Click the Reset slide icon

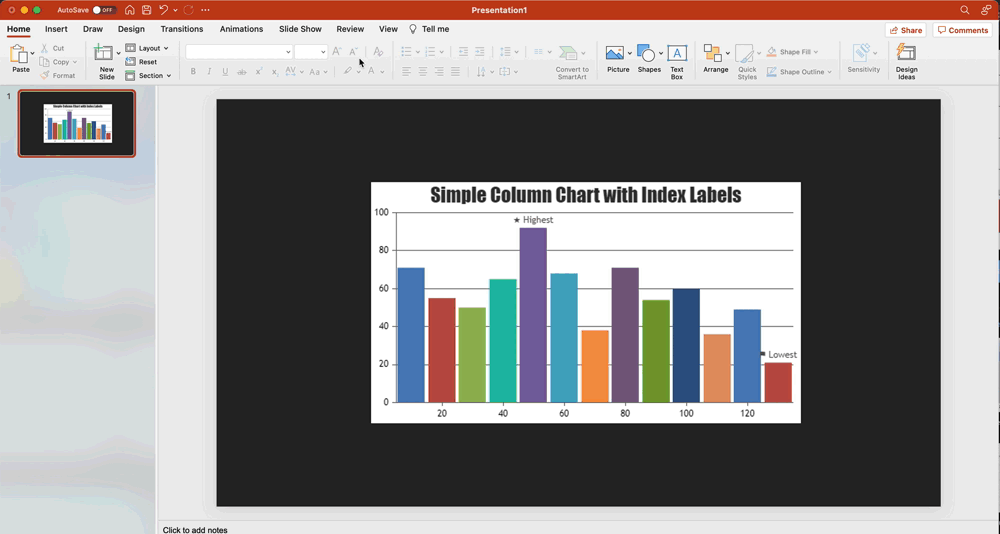click(x=130, y=62)
